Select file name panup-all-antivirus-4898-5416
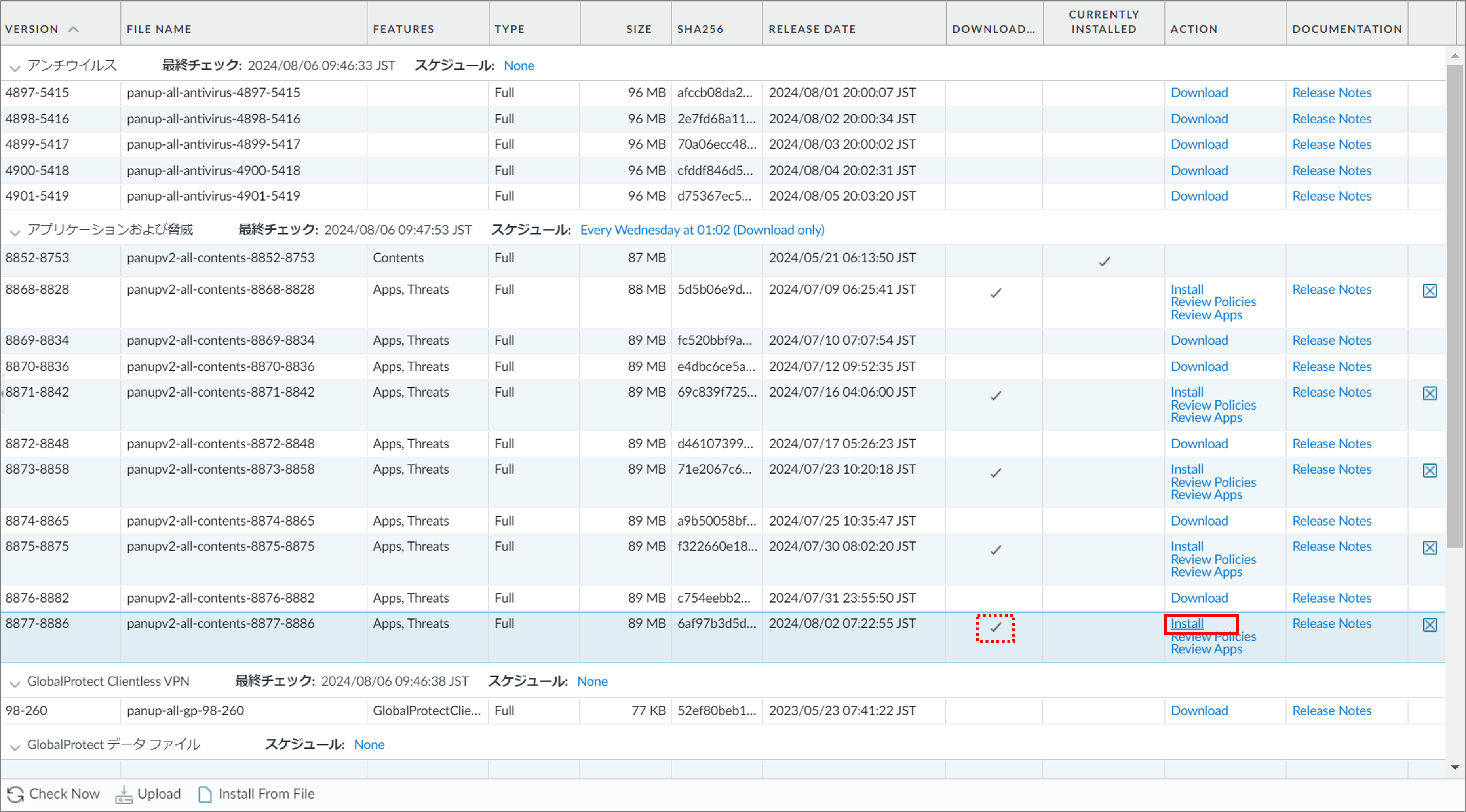 point(213,118)
